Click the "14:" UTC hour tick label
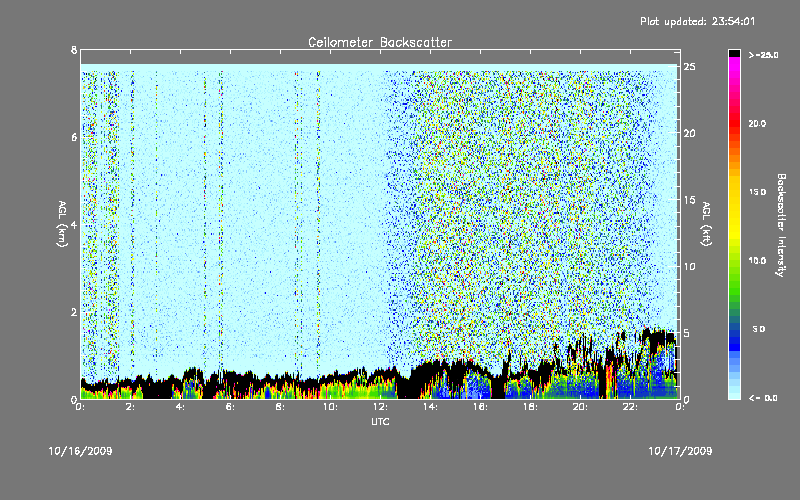The width and height of the screenshot is (800, 500). coord(430,407)
